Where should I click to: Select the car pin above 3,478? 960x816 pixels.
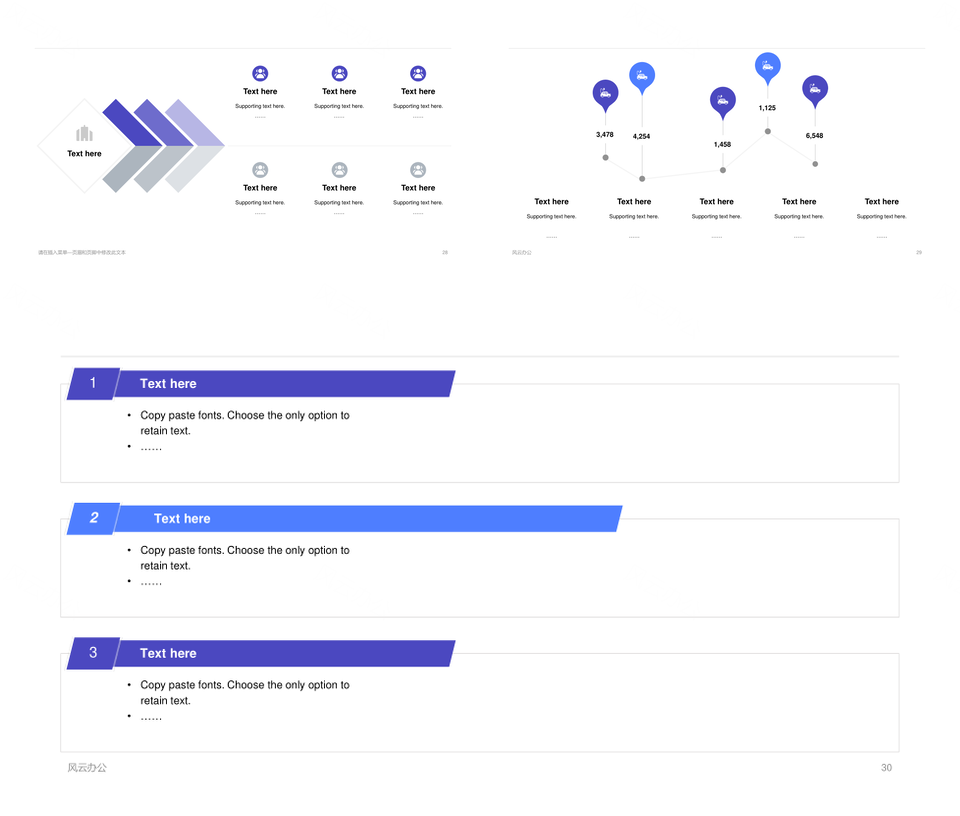(x=605, y=93)
